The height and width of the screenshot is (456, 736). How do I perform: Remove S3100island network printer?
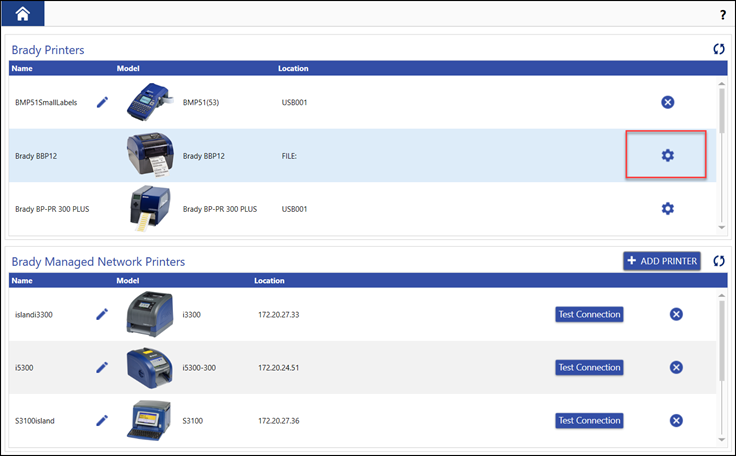pyautogui.click(x=676, y=420)
